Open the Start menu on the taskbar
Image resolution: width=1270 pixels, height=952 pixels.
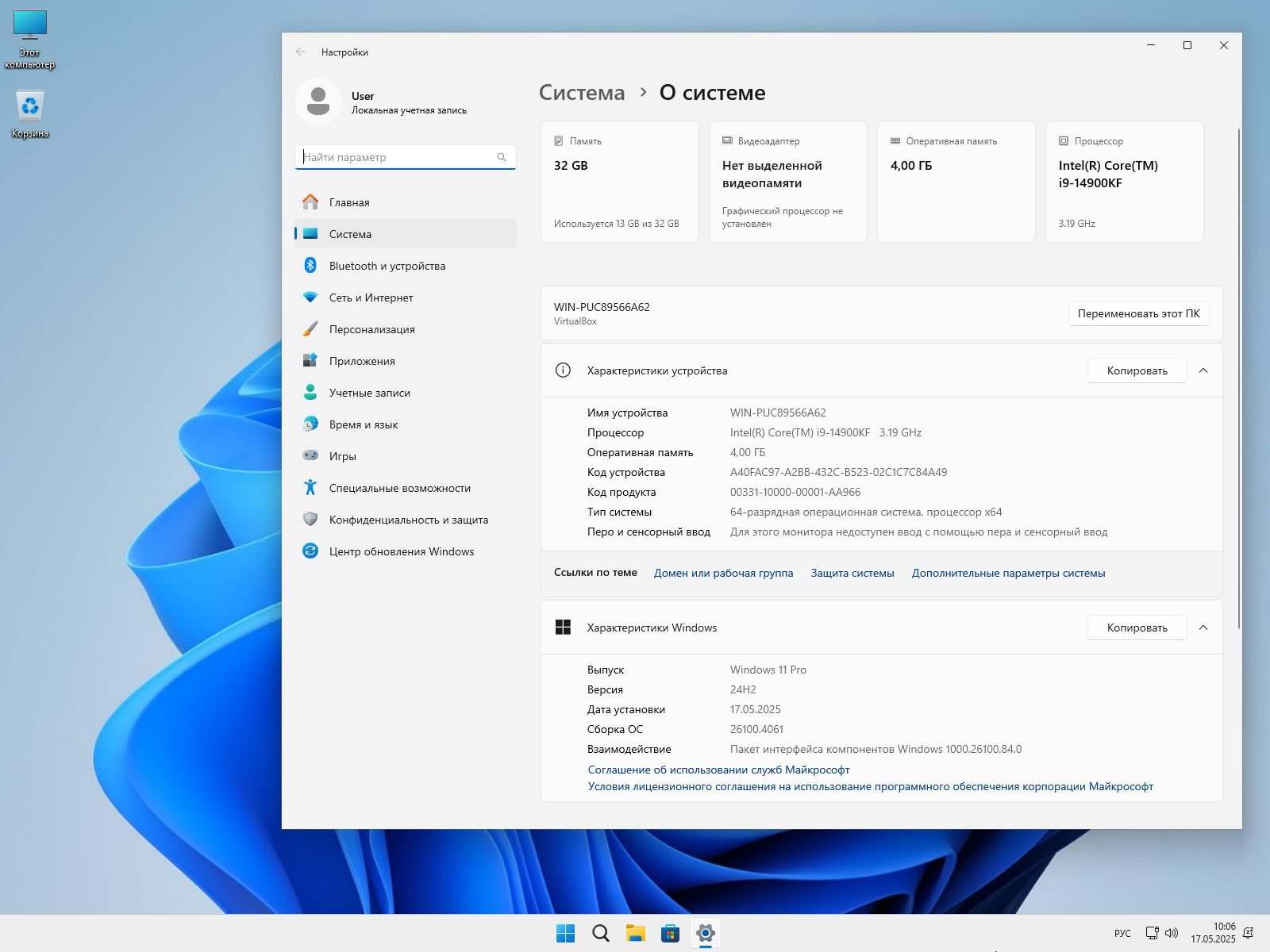click(x=566, y=933)
